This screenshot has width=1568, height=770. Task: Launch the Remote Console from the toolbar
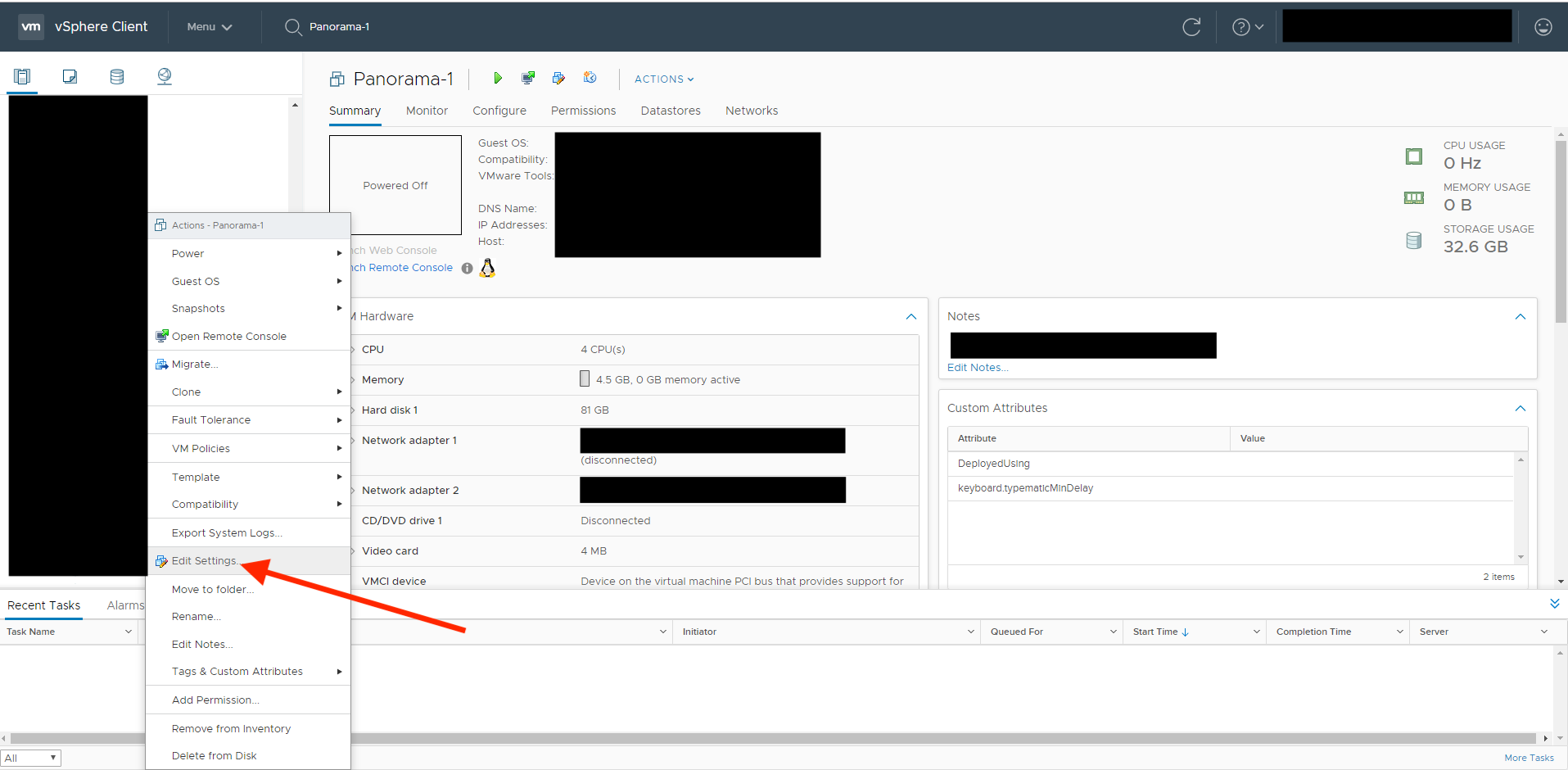[528, 78]
